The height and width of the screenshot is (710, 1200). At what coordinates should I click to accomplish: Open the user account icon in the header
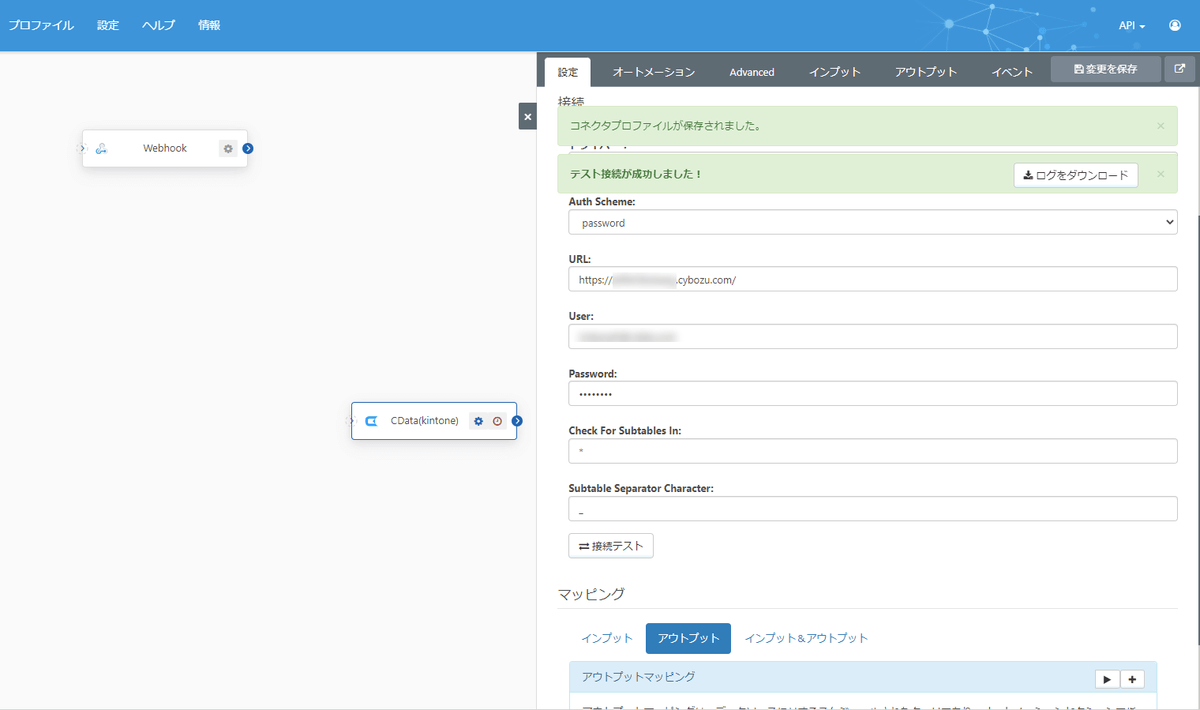pyautogui.click(x=1175, y=25)
